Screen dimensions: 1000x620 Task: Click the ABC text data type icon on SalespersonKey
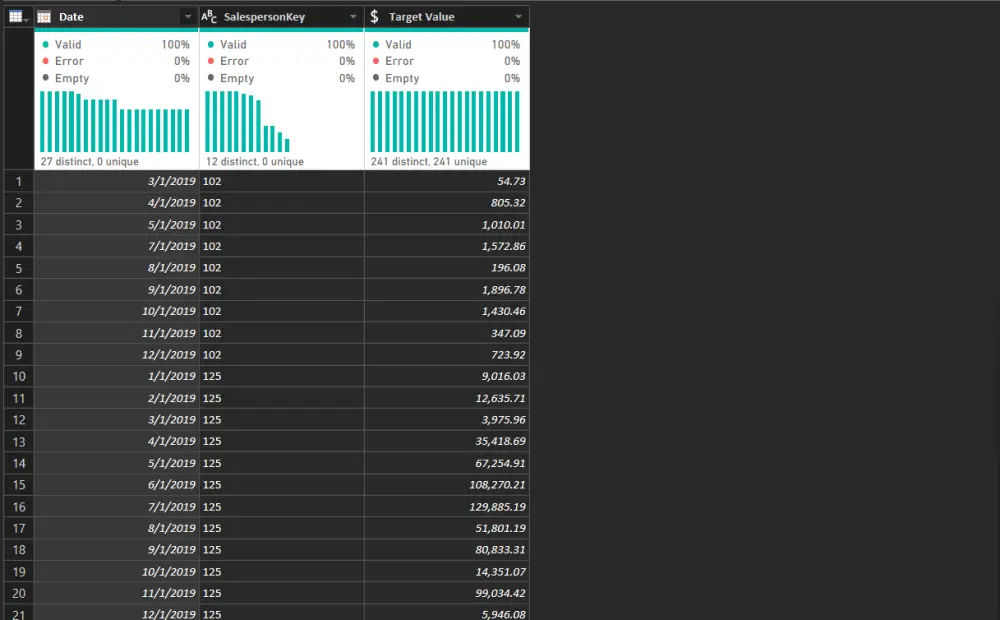[x=207, y=16]
